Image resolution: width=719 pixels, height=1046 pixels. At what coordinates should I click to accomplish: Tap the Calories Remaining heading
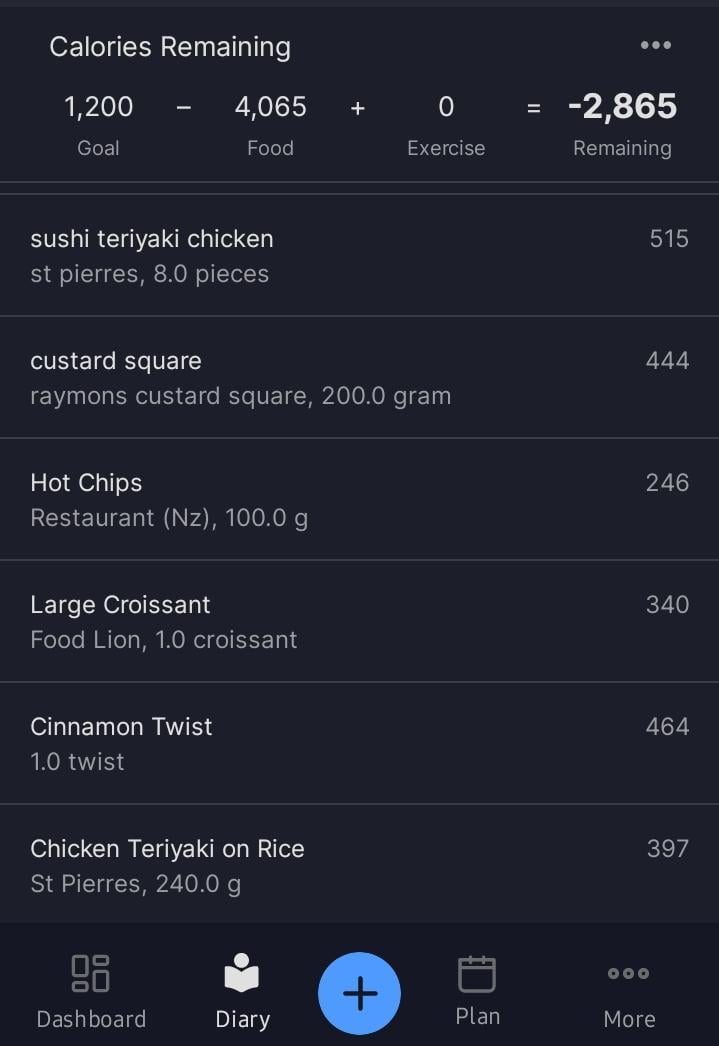tap(170, 47)
